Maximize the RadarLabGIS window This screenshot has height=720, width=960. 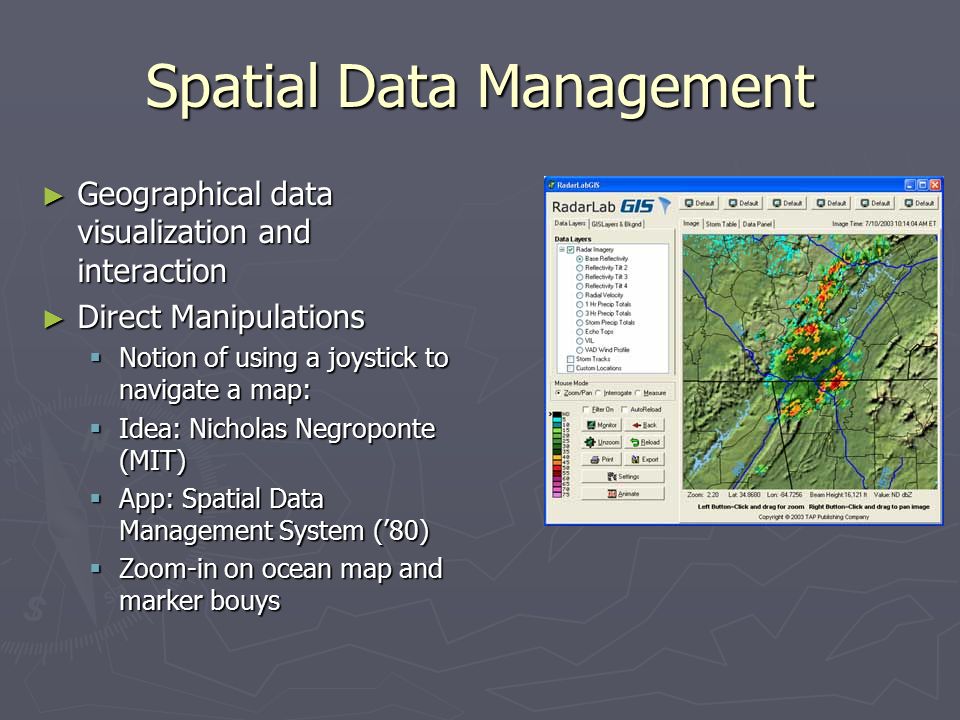coord(922,185)
